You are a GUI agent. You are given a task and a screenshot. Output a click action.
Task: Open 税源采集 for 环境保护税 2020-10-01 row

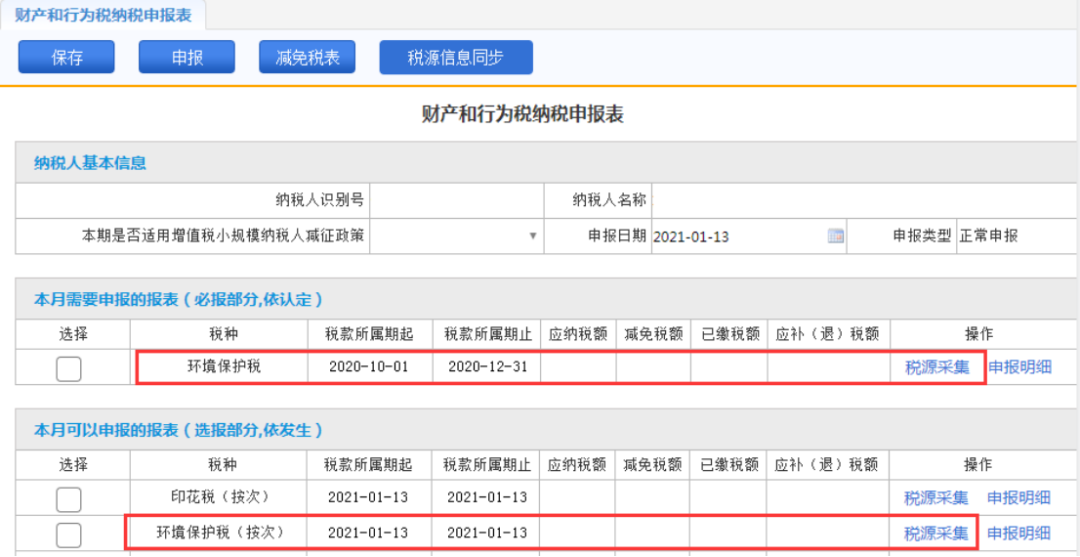coord(937,368)
